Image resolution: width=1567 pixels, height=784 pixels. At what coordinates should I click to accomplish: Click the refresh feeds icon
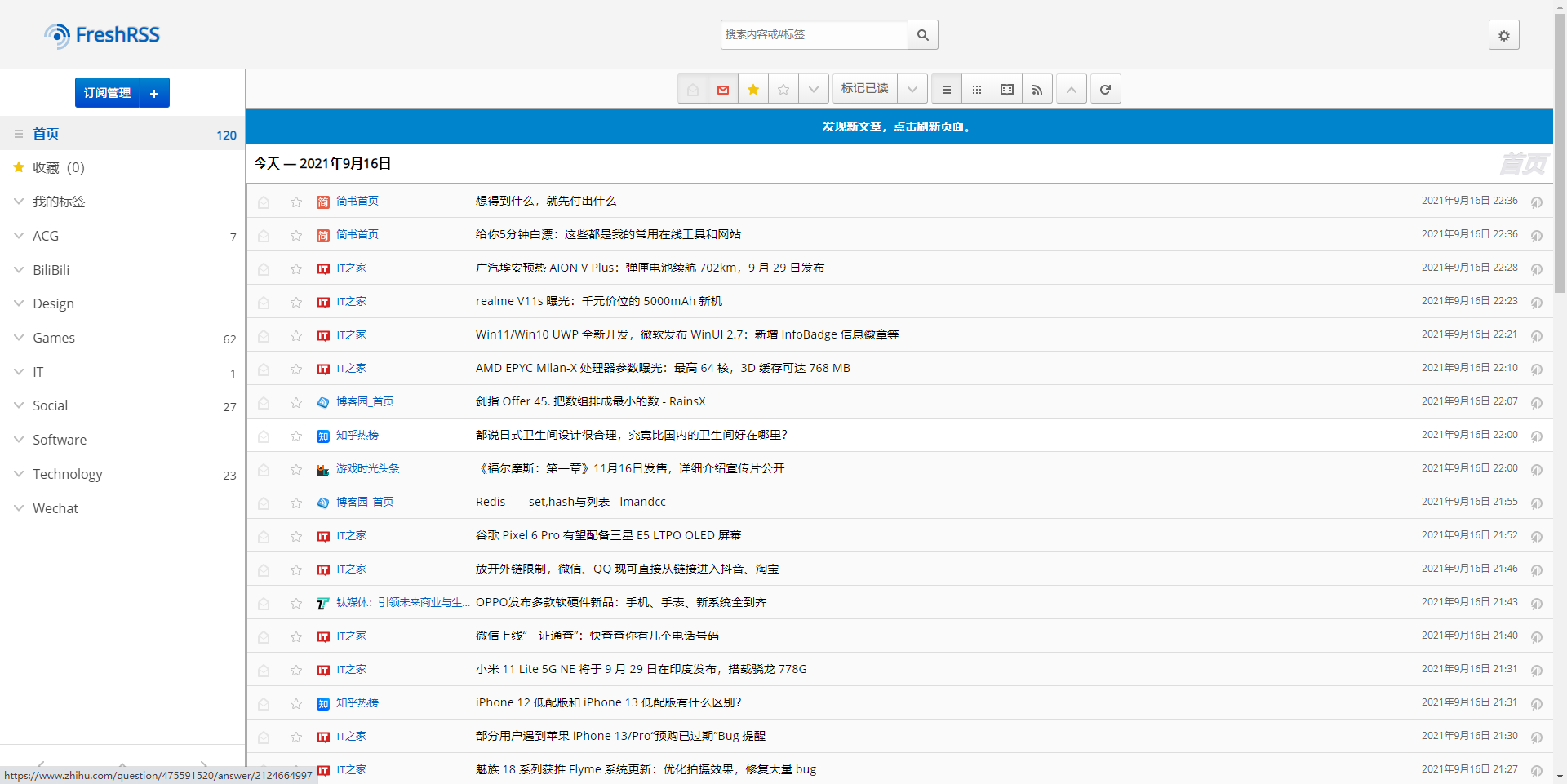click(x=1104, y=89)
